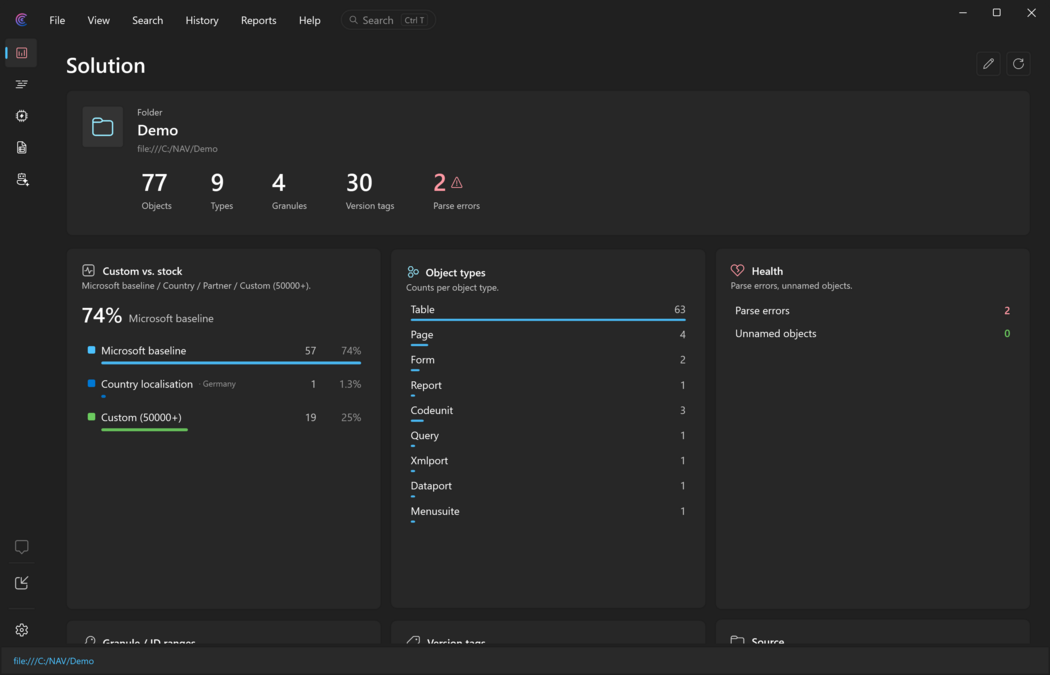This screenshot has height=675, width=1050.
Task: Click the 77 Objects statistic
Action: 156,191
